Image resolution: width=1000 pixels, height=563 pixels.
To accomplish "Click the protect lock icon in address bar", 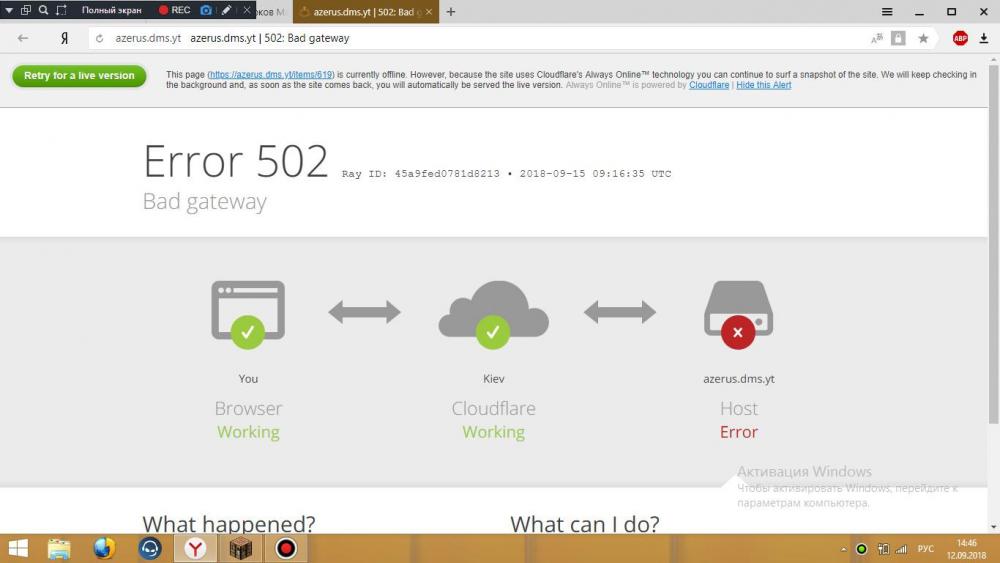I will 898,38.
